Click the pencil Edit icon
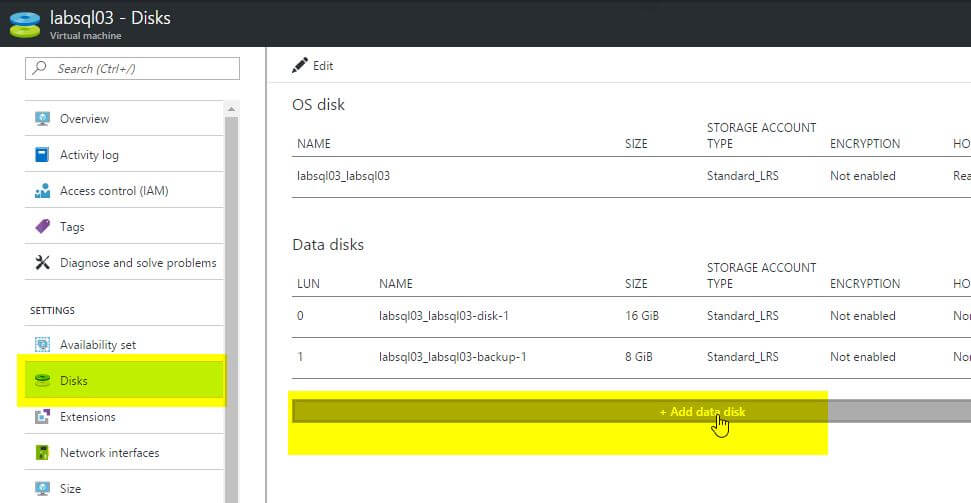 tap(300, 65)
